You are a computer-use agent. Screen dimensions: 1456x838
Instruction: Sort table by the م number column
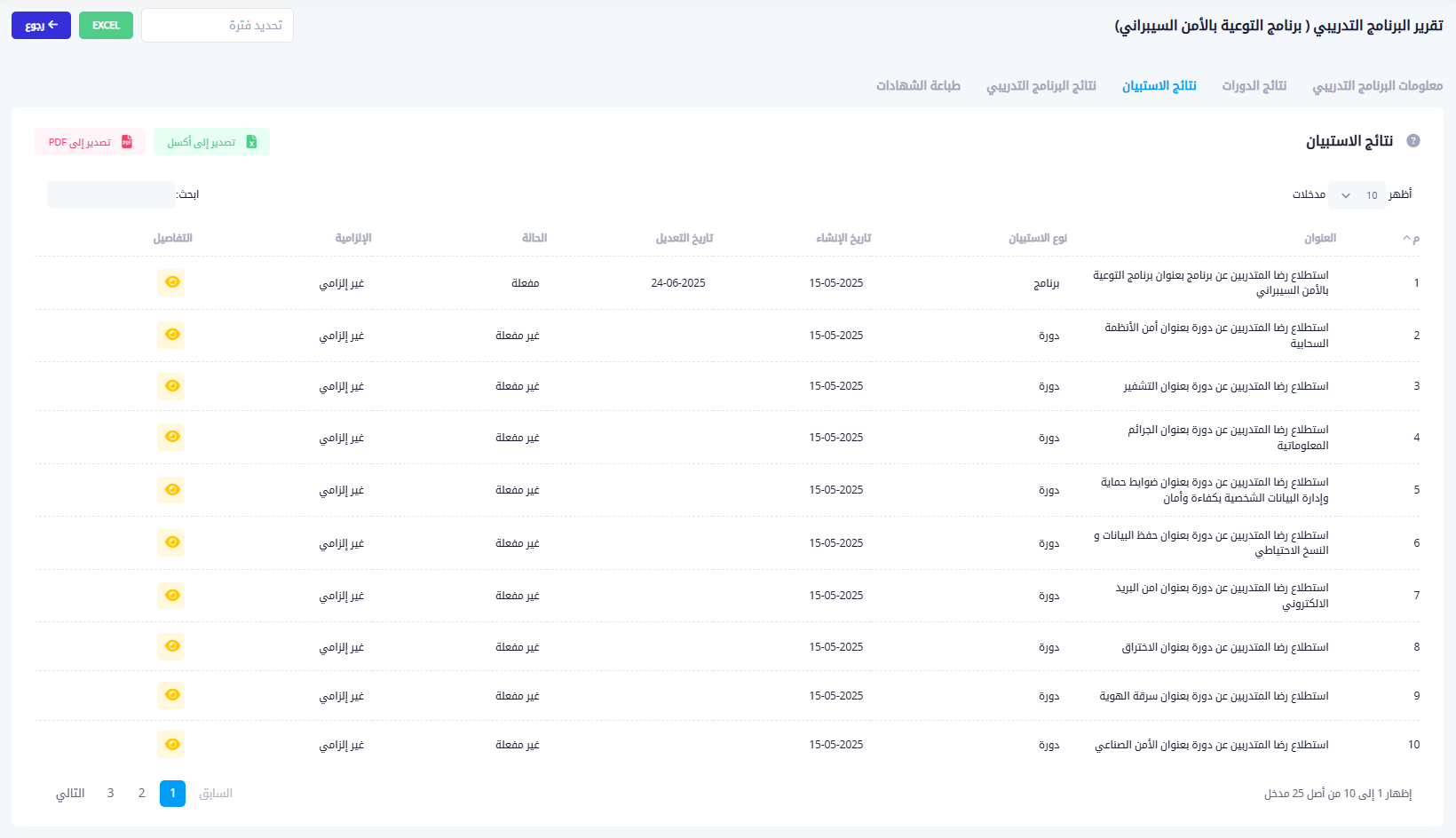(x=1411, y=238)
